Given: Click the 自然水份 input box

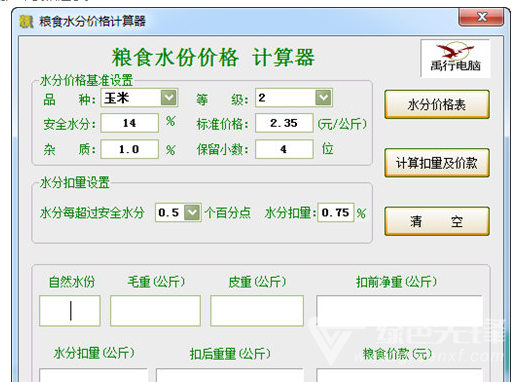Looking at the screenshot, I should tap(70, 311).
